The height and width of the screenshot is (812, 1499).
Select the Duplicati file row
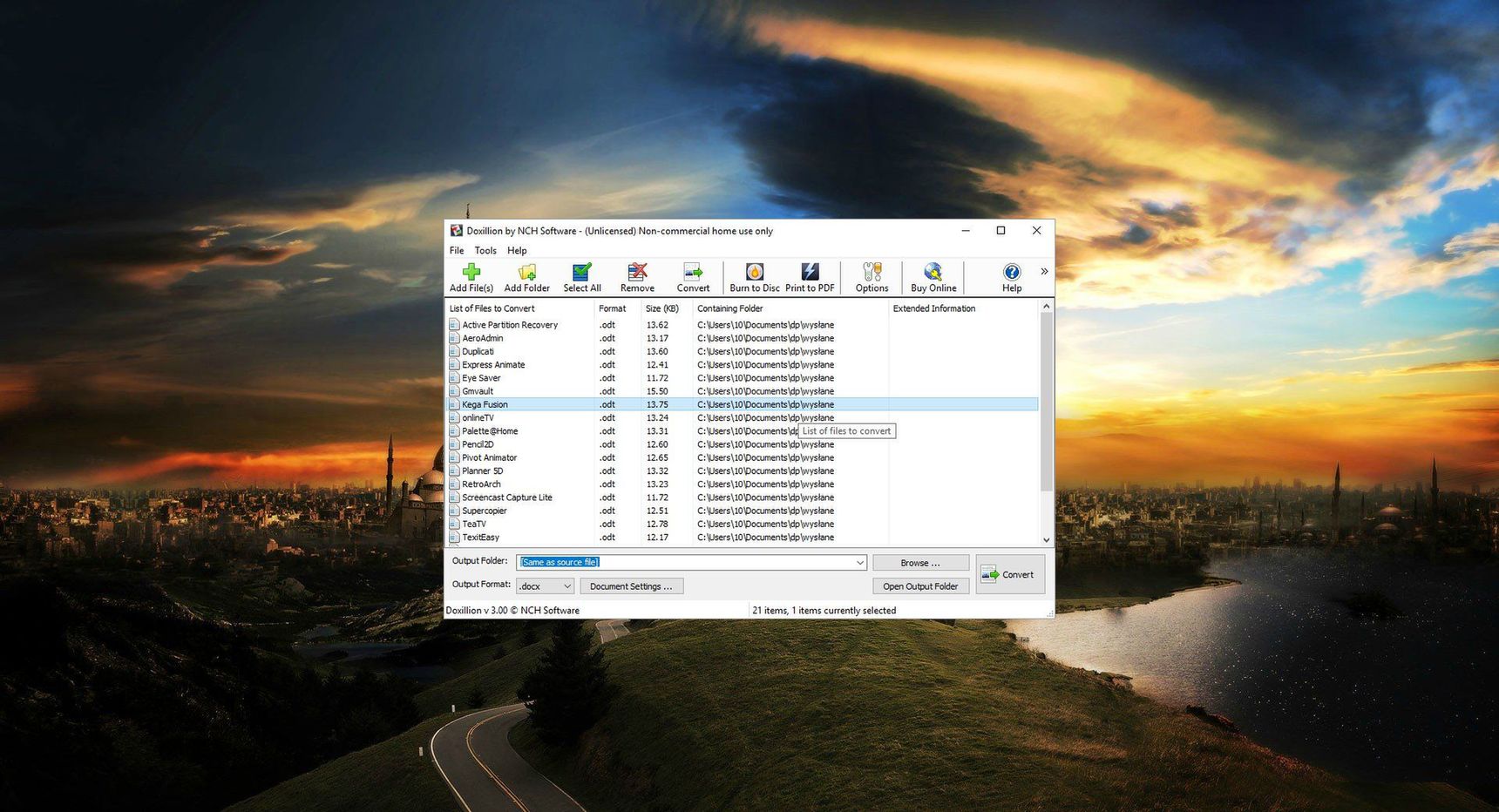pos(743,351)
